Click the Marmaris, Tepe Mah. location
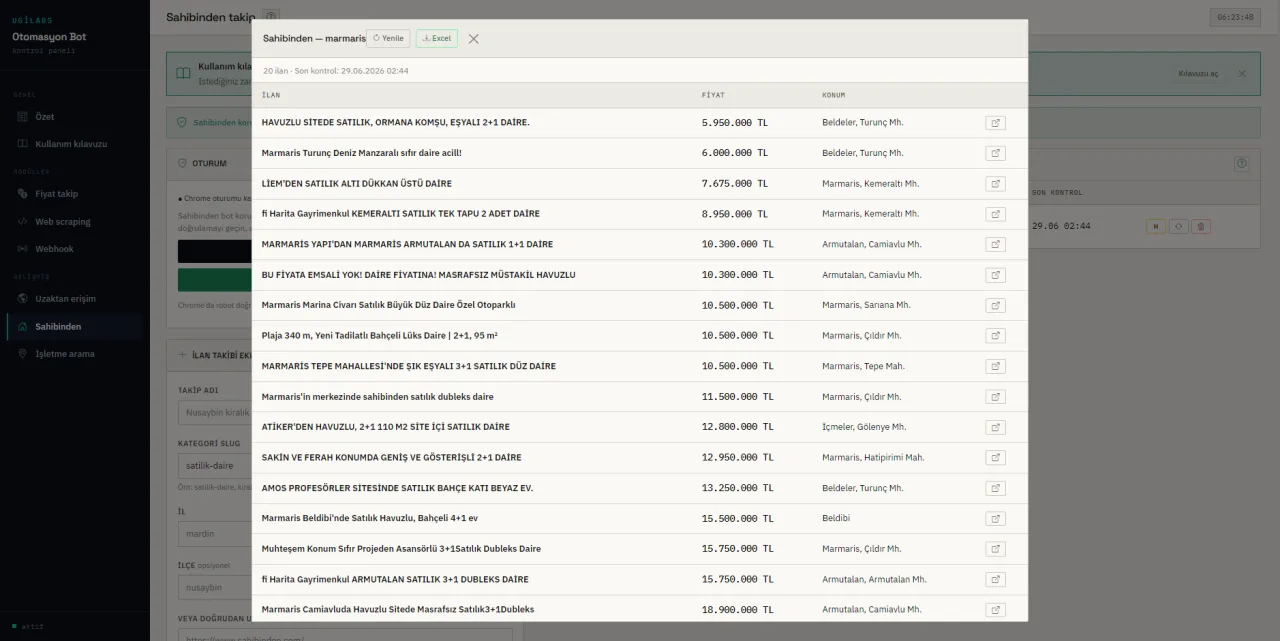Image resolution: width=1280 pixels, height=641 pixels. click(x=863, y=366)
